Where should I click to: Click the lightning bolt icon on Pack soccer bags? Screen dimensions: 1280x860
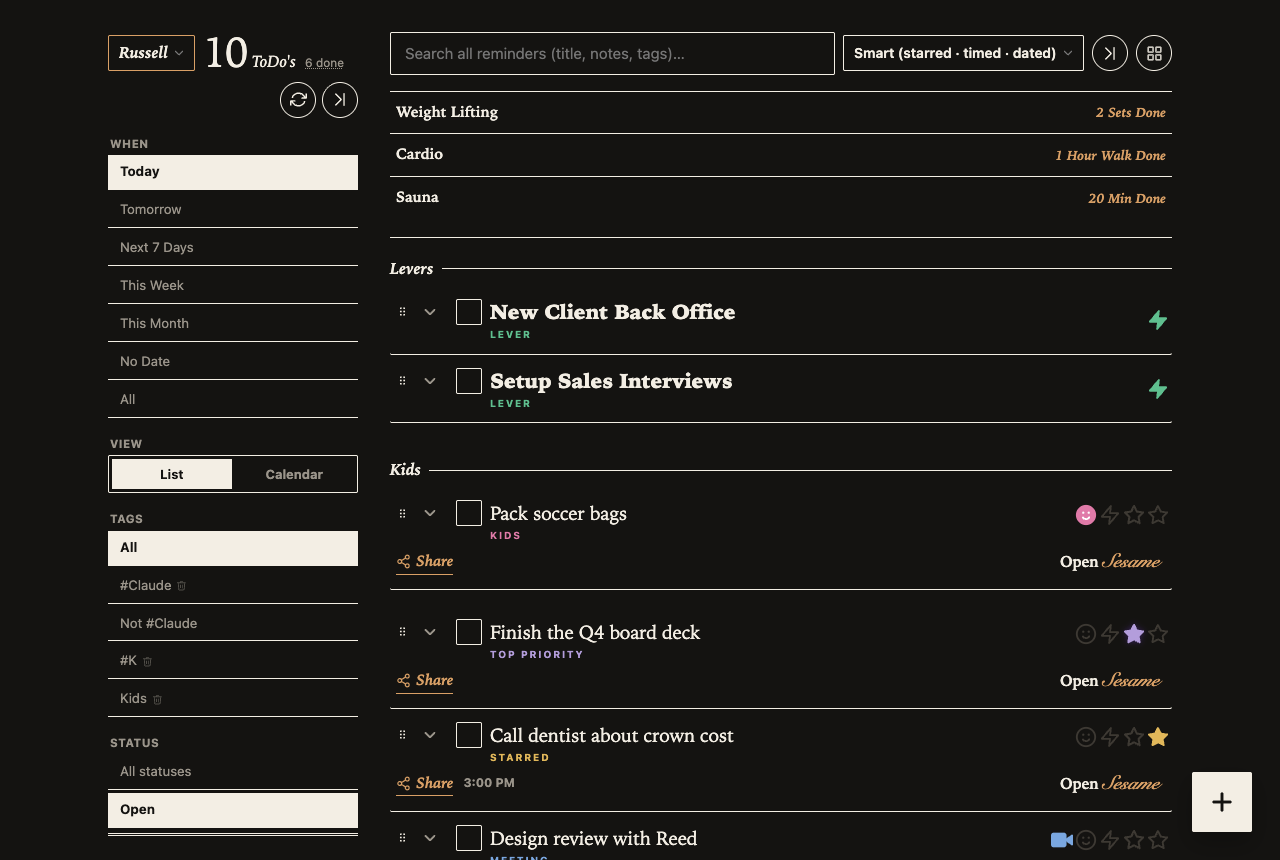click(x=1110, y=515)
